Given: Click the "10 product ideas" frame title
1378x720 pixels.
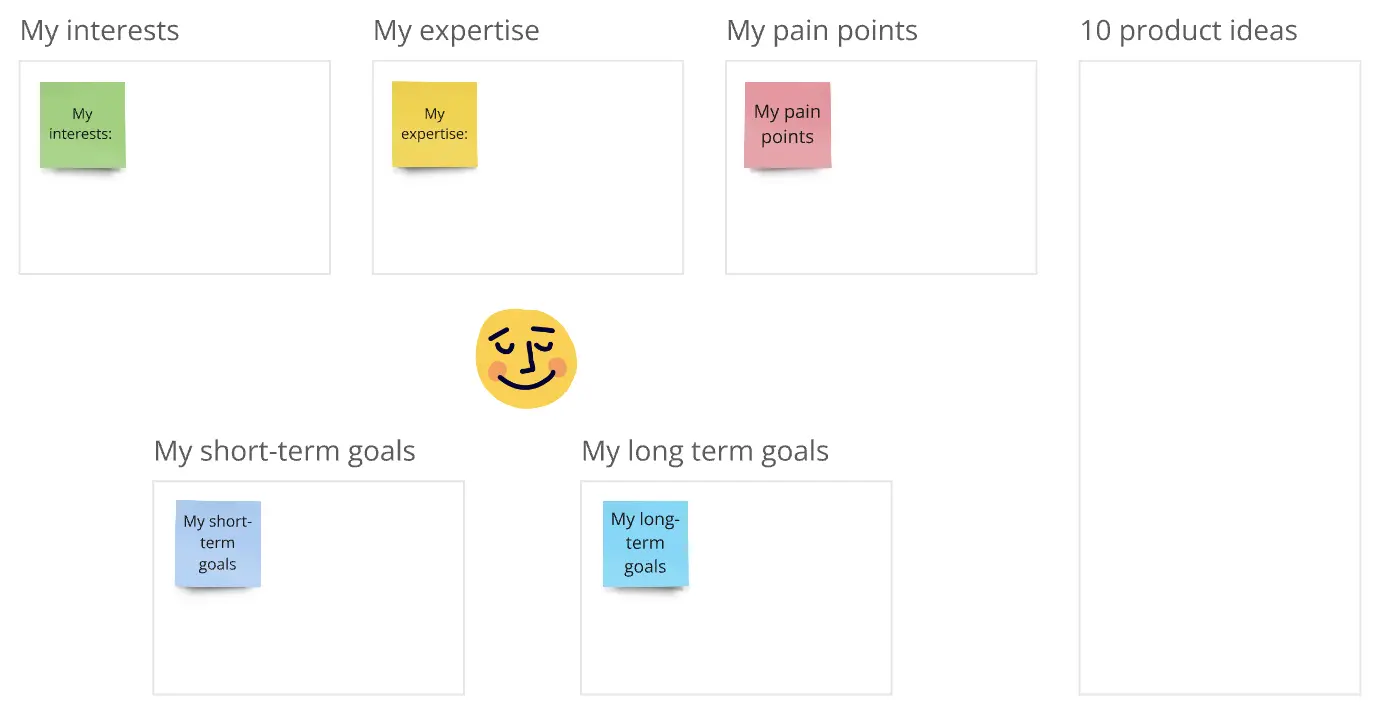Looking at the screenshot, I should pyautogui.click(x=1188, y=31).
